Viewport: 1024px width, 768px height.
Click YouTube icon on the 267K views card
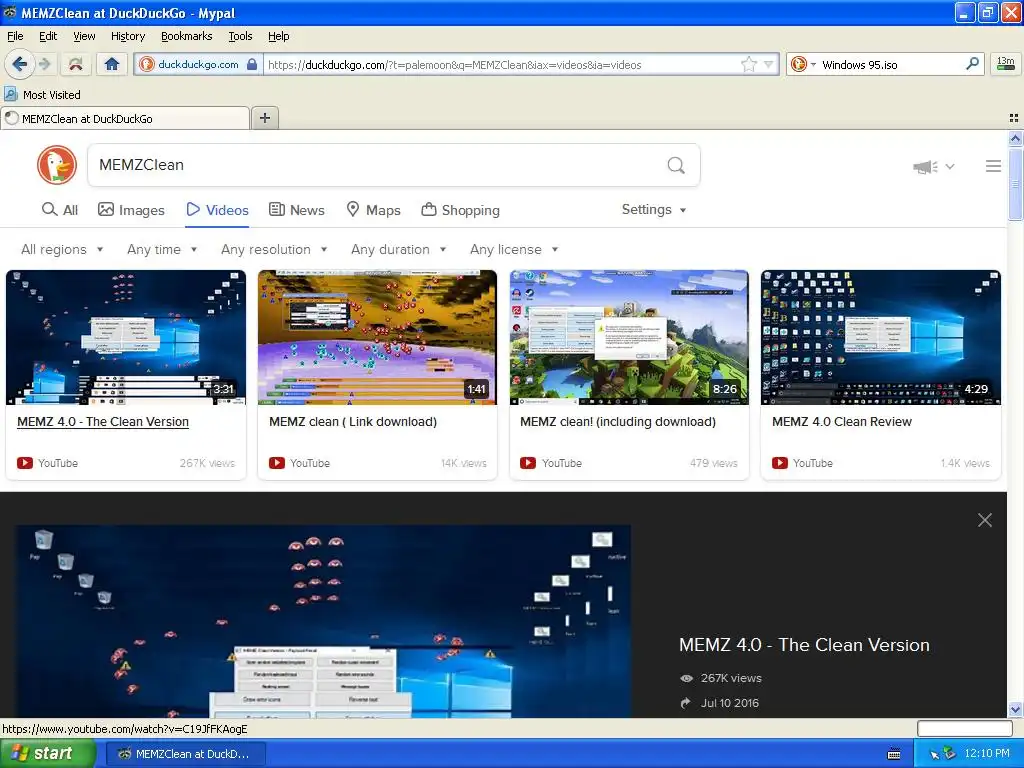(x=25, y=463)
